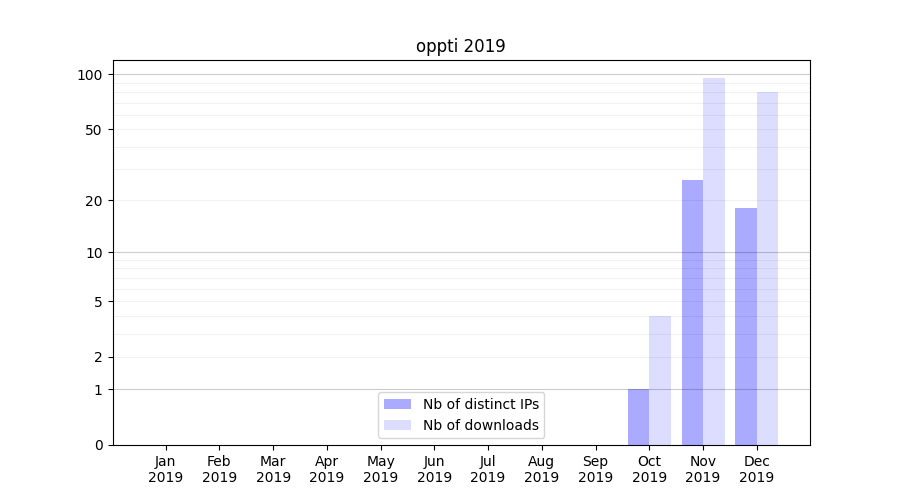Viewport: 900px width, 500px height.
Task: Select the 'Nb of distinct IPs' legend label
Action: pyautogui.click(x=481, y=404)
